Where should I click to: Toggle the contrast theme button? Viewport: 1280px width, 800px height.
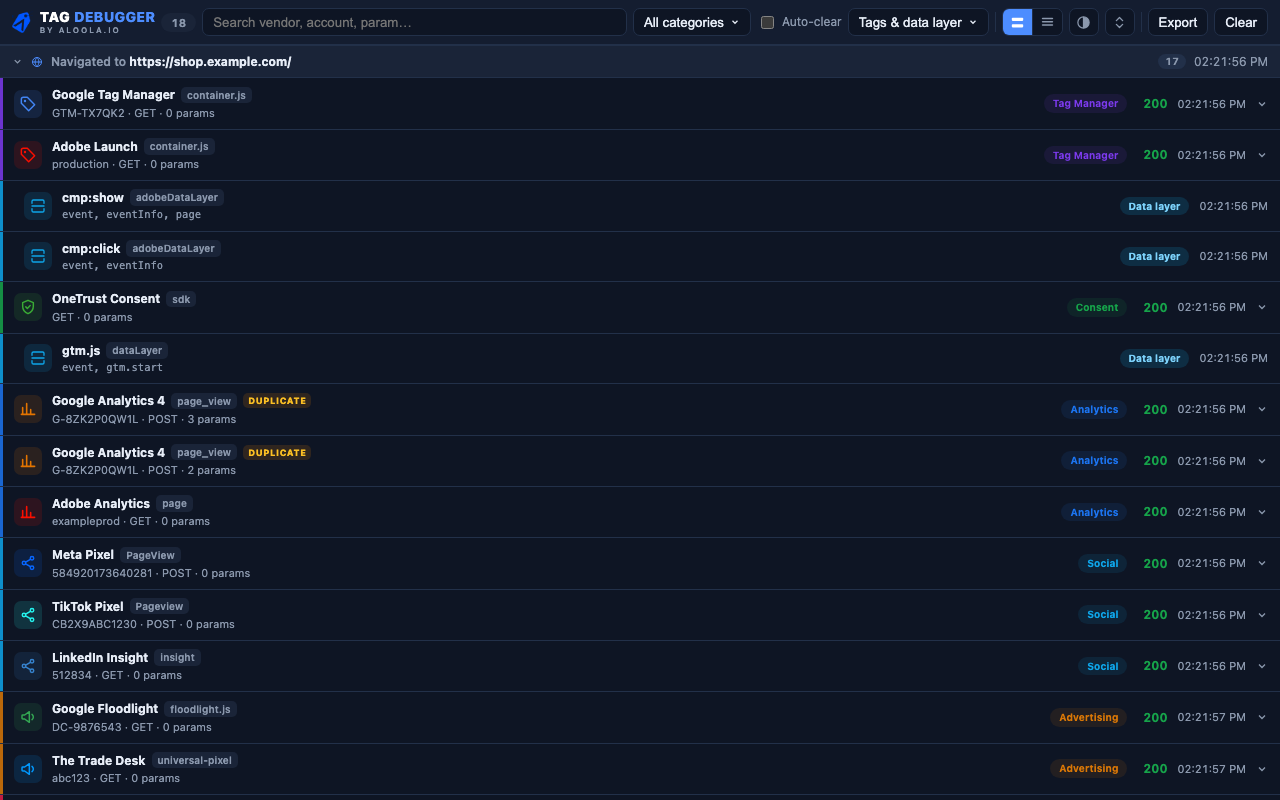pos(1083,22)
